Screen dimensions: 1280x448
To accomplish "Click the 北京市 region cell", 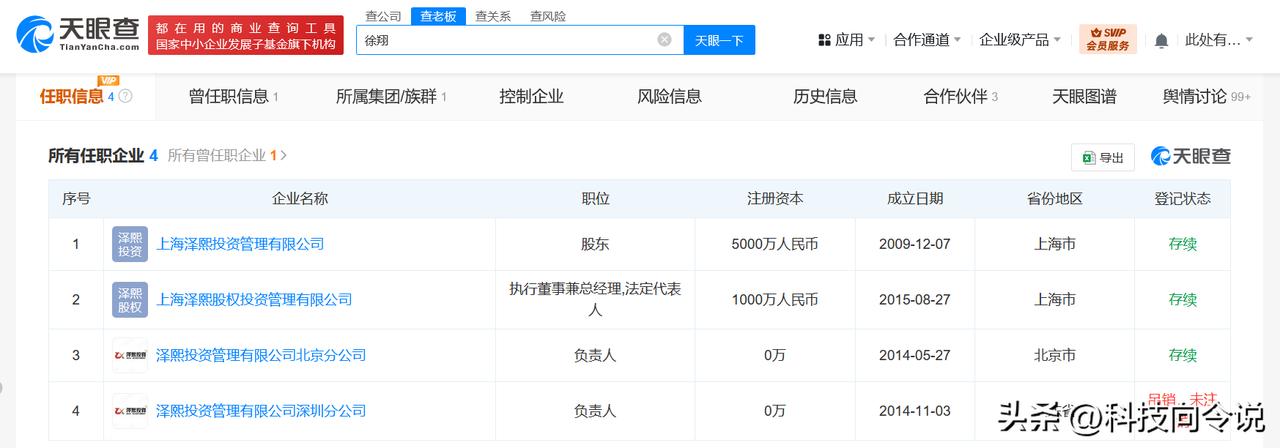I will [1055, 355].
